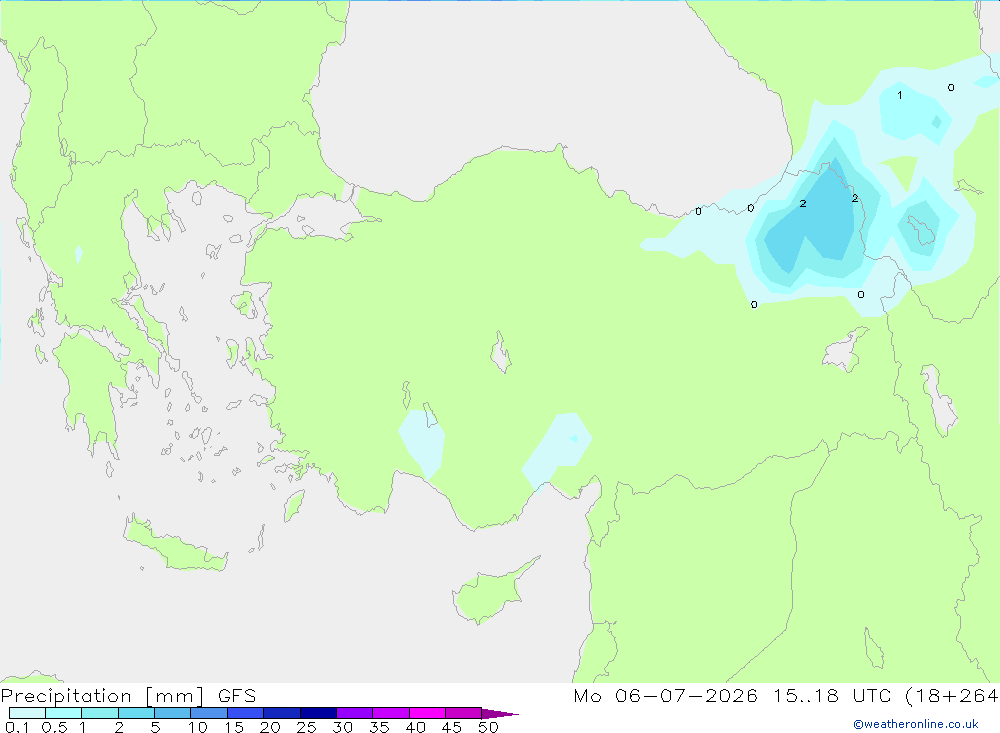1000x733 pixels.
Task: Click the Mo 06-07-2026 15..18 UTC timestamp
Action: point(786,695)
